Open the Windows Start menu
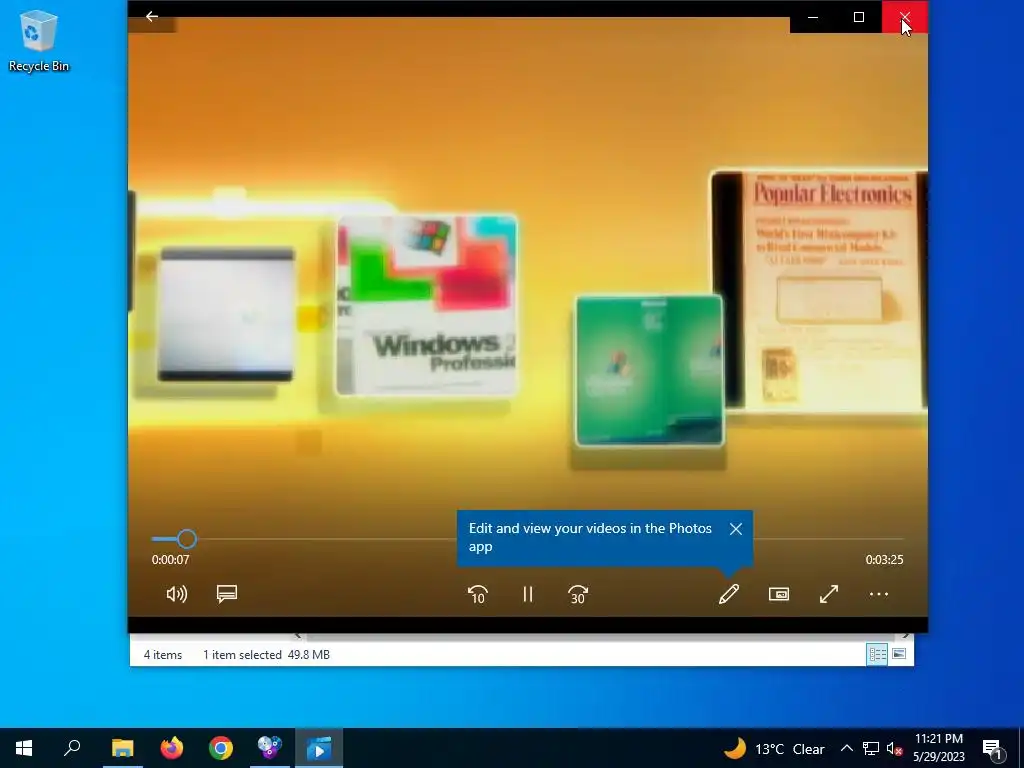The image size is (1024, 768). click(24, 748)
